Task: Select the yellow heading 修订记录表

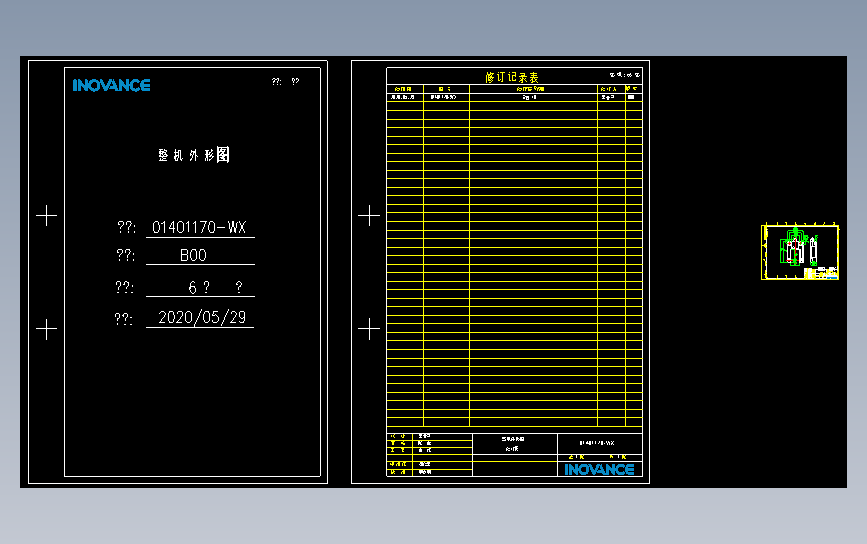Action: pos(512,77)
